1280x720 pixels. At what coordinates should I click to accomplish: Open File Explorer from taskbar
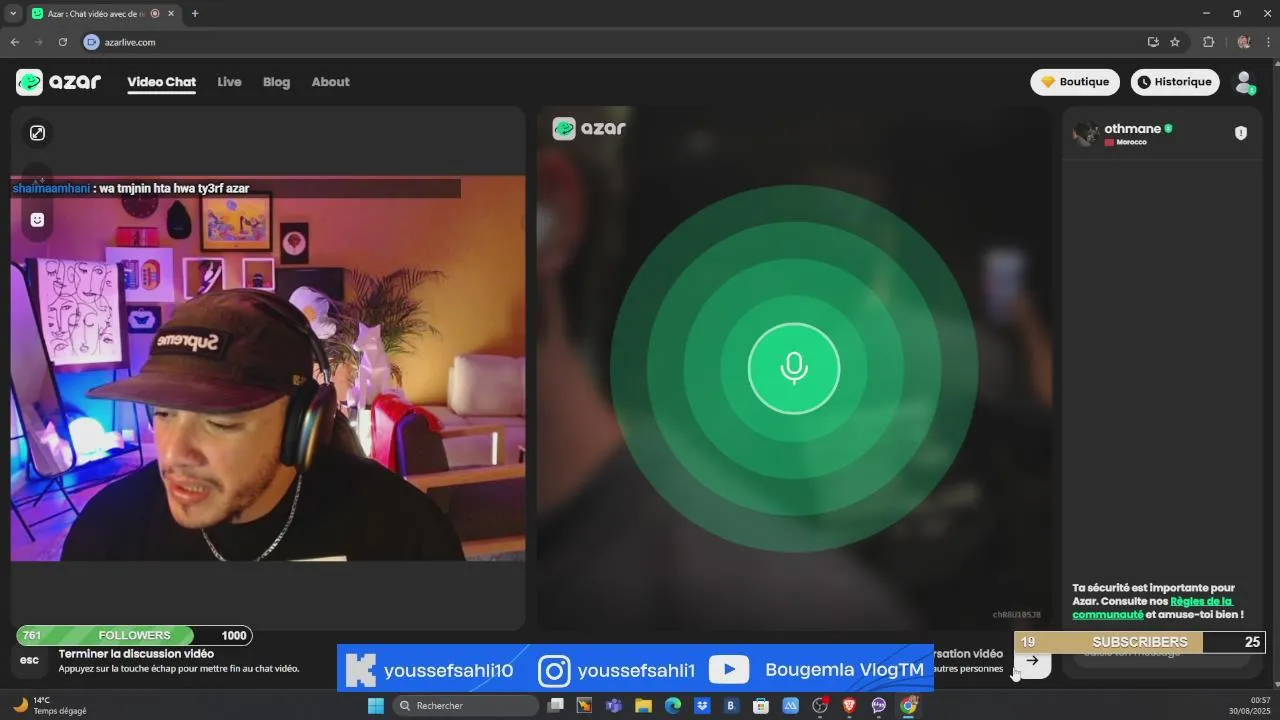click(643, 706)
